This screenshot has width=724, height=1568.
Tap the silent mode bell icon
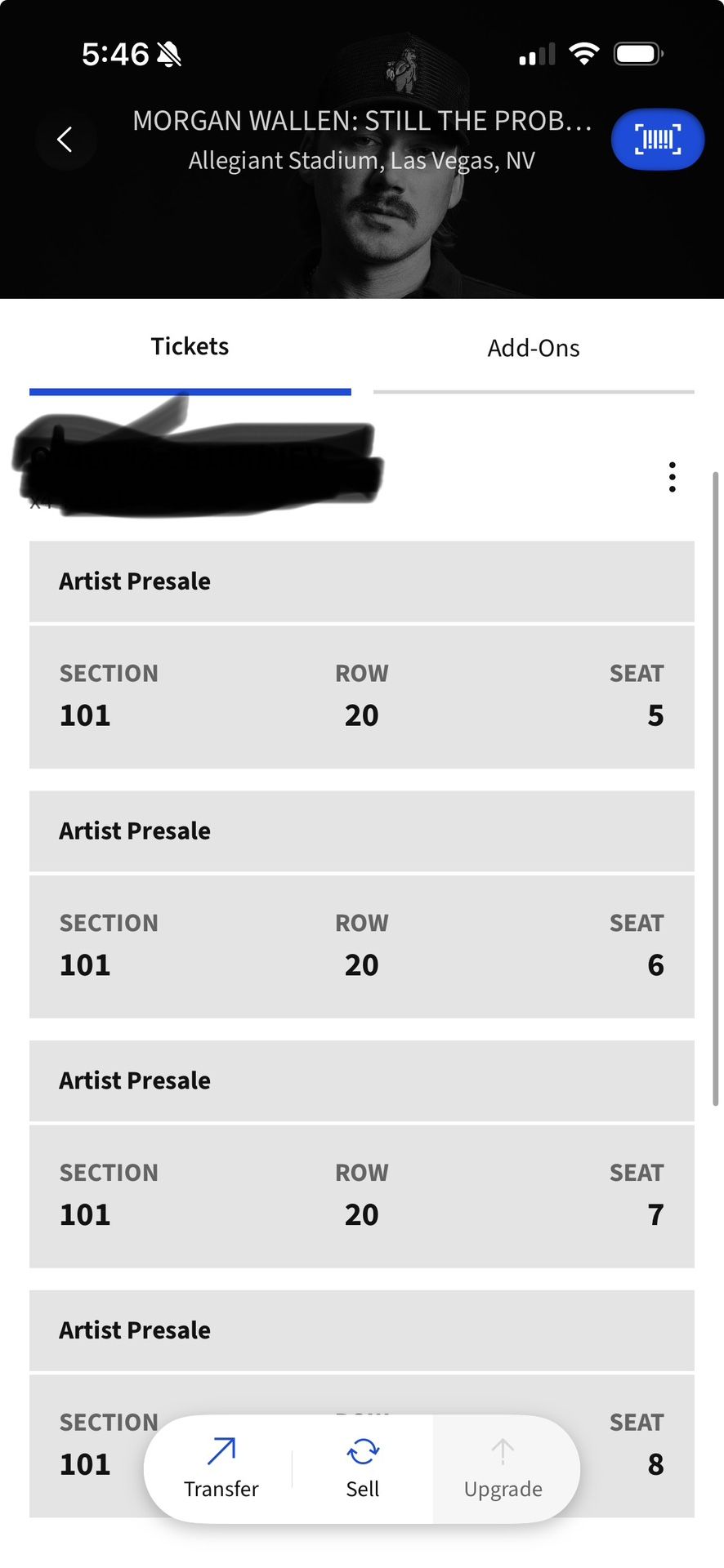pos(169,55)
